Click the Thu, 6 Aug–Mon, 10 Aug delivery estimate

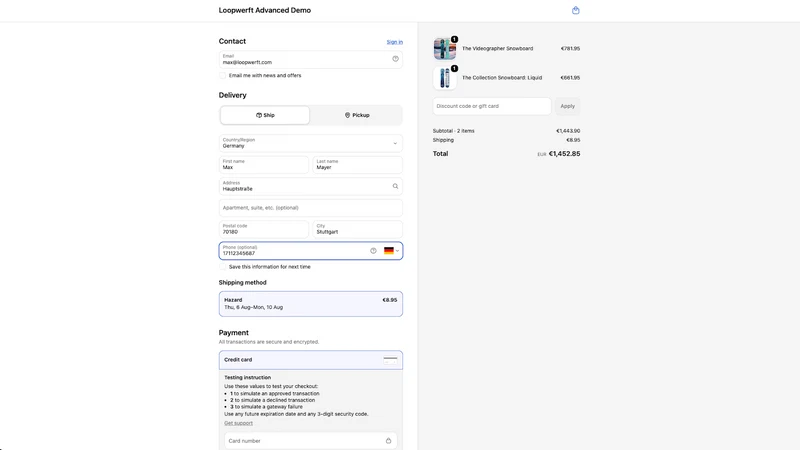pyautogui.click(x=254, y=307)
